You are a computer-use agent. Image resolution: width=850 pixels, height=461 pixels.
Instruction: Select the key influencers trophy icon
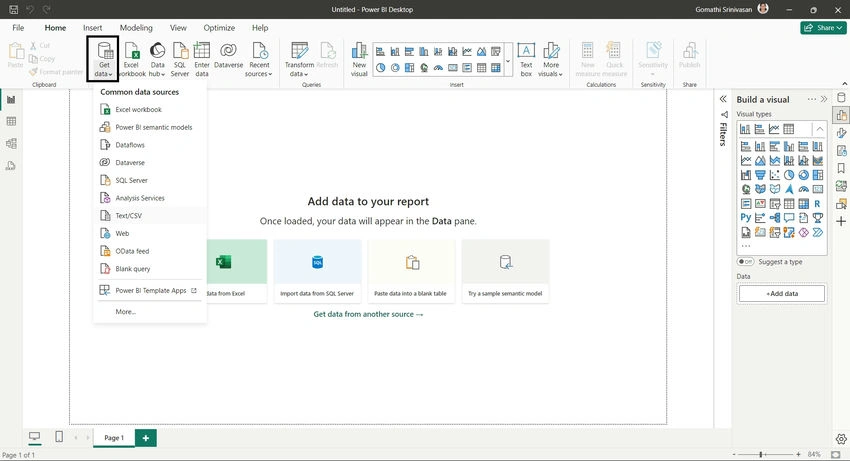[x=817, y=218]
